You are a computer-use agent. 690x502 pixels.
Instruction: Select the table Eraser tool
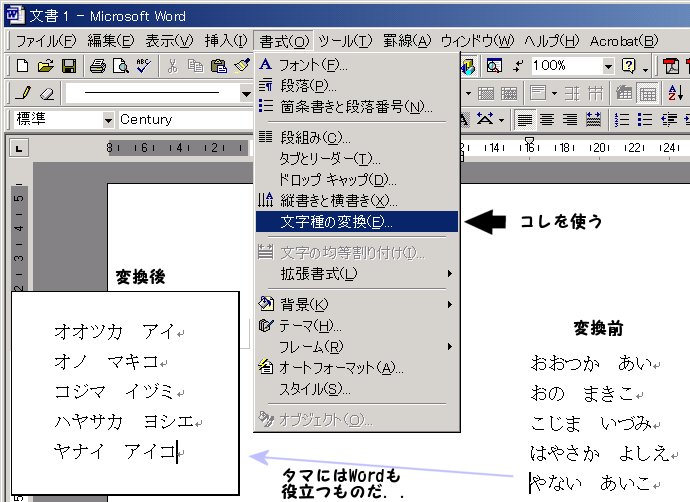pyautogui.click(x=47, y=93)
